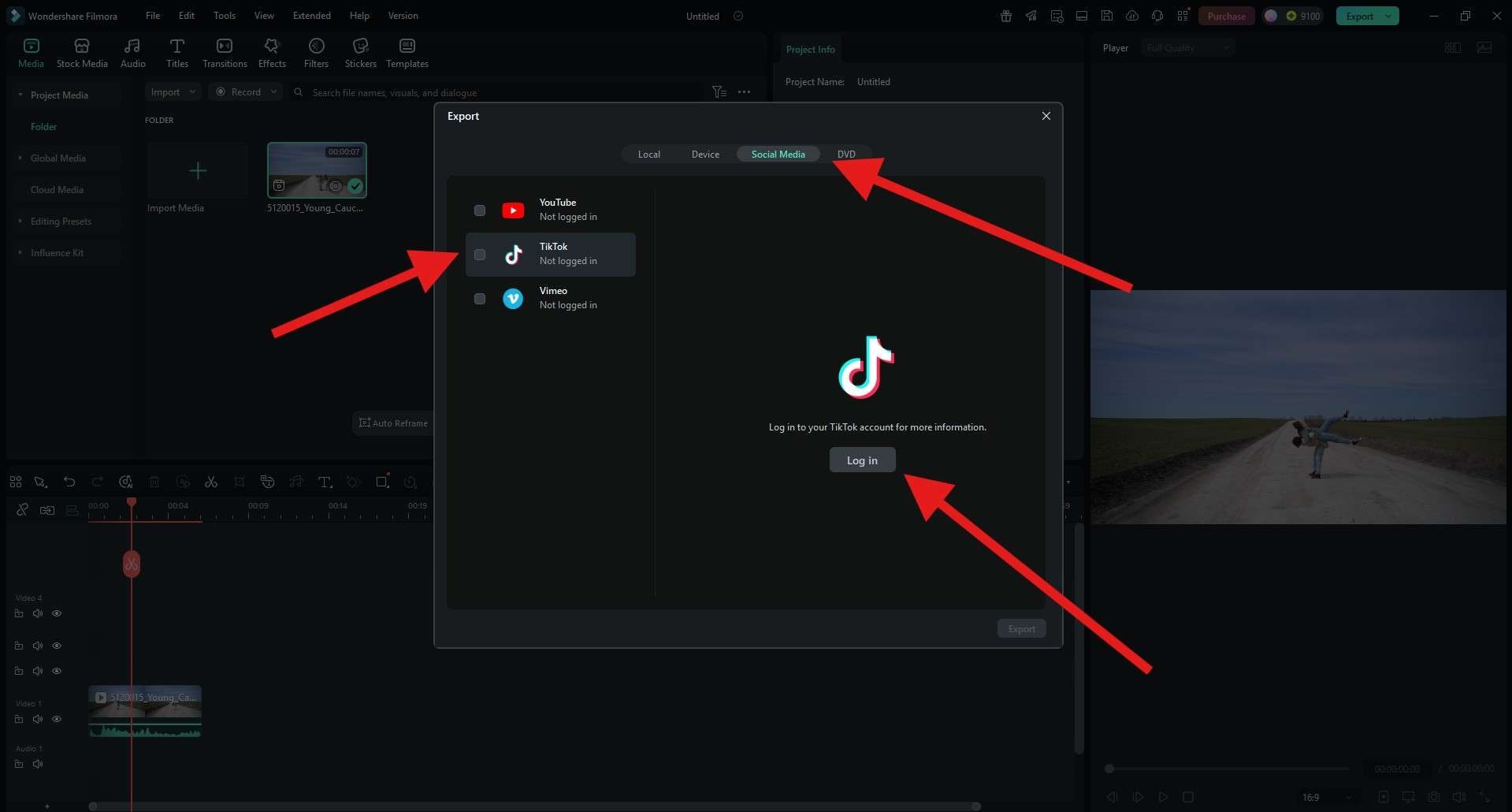This screenshot has height=812, width=1512.
Task: Open the 16:9 aspect ratio dropdown
Action: [1325, 797]
